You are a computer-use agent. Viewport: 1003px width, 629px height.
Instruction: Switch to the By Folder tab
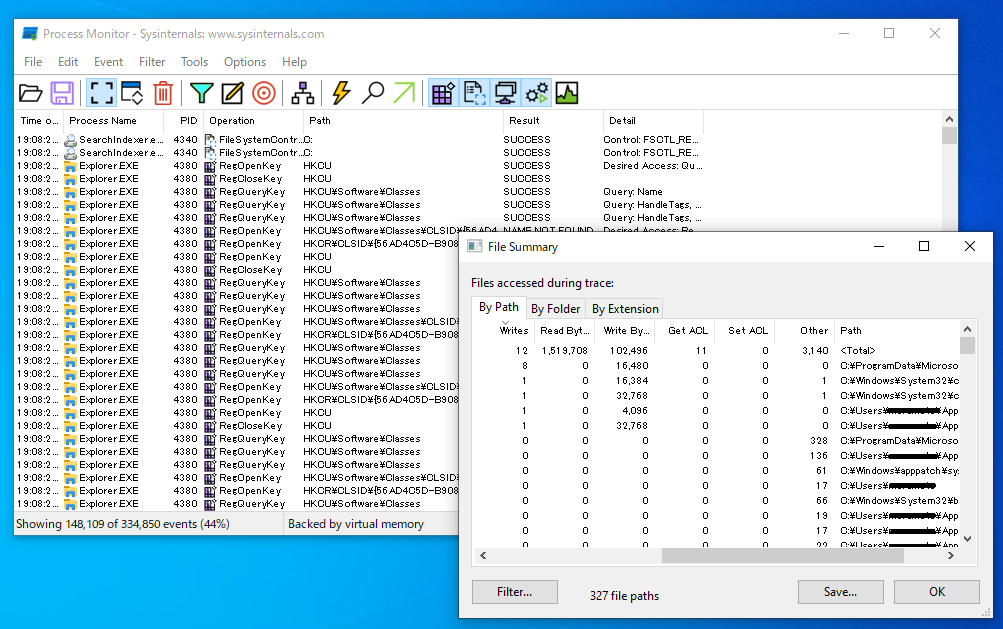tap(555, 309)
